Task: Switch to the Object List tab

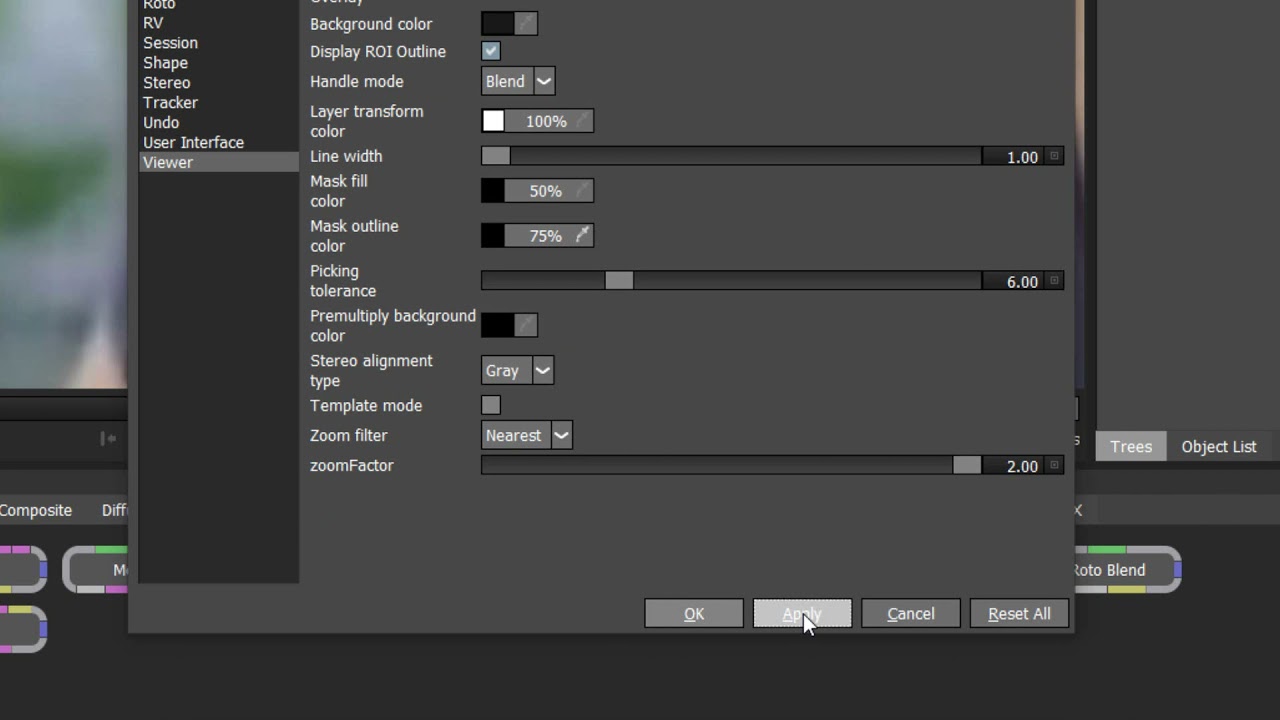Action: point(1218,446)
